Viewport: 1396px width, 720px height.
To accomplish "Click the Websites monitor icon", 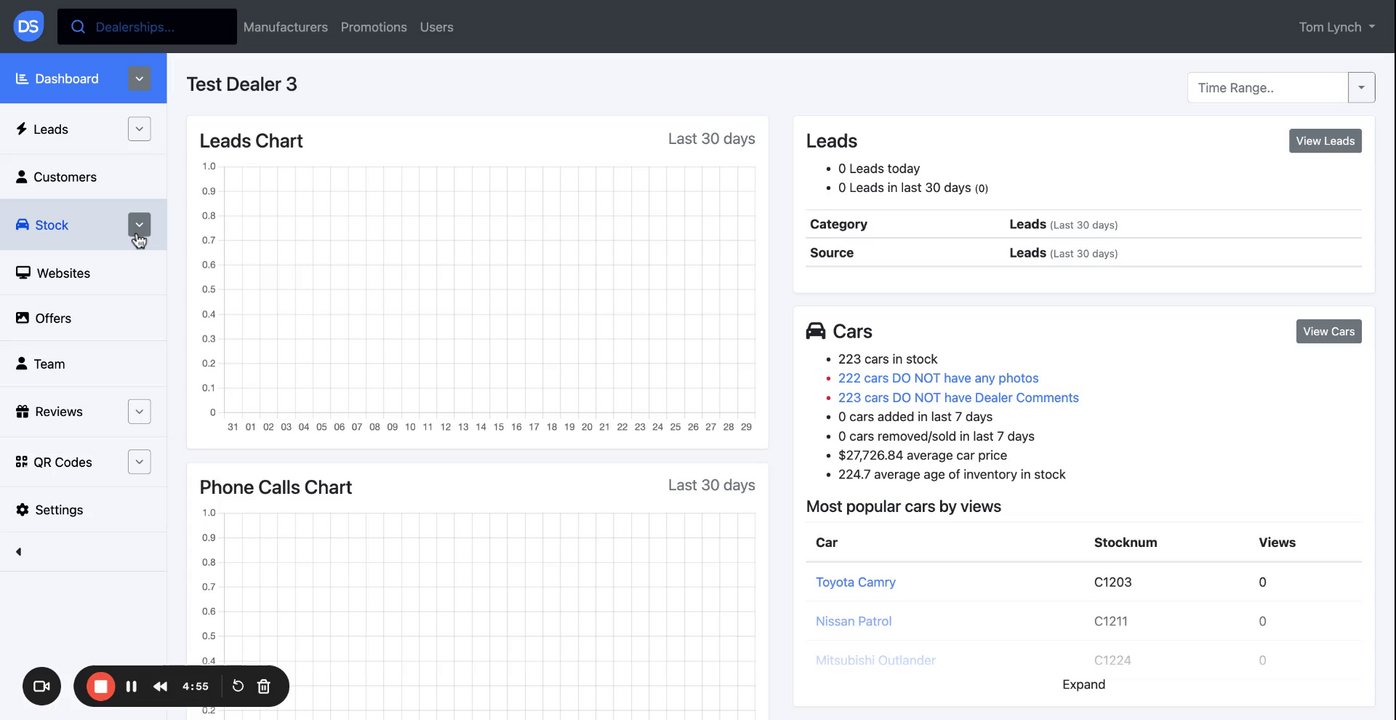I will coord(23,273).
